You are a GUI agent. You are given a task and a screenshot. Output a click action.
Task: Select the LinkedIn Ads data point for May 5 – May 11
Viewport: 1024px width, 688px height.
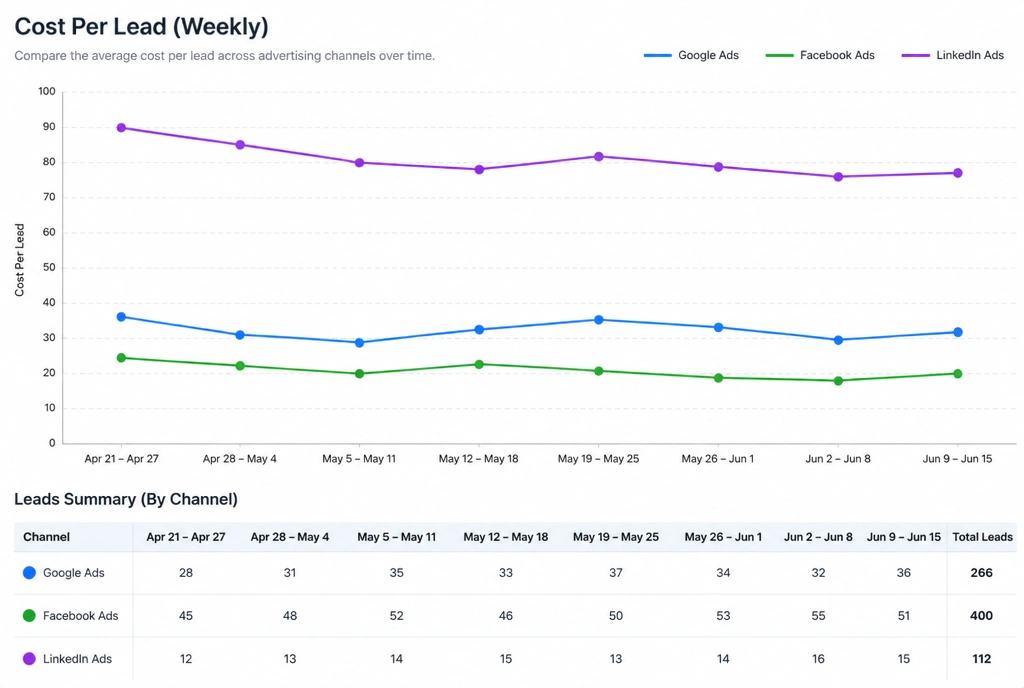359,163
